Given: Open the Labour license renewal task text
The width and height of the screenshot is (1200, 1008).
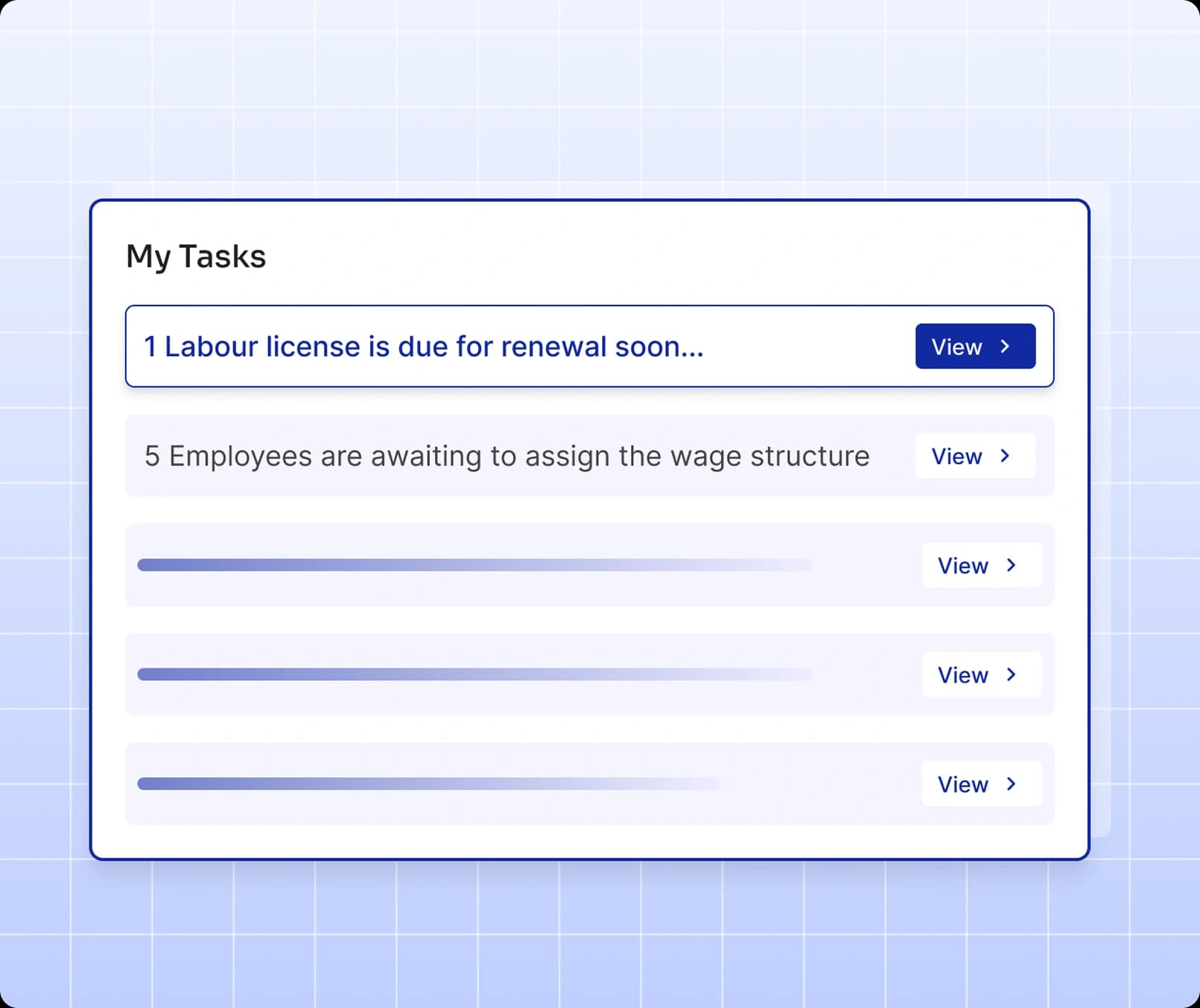Looking at the screenshot, I should pyautogui.click(x=423, y=347).
